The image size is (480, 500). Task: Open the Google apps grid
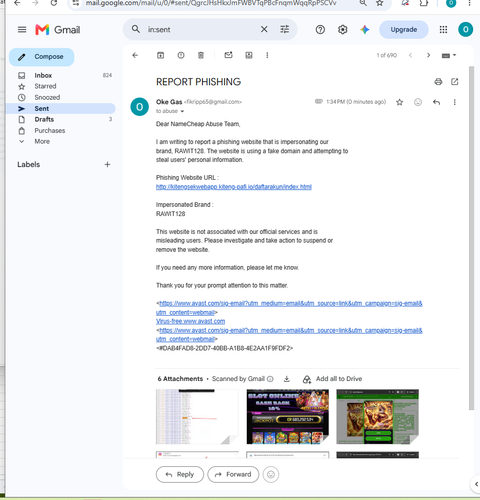tap(443, 30)
